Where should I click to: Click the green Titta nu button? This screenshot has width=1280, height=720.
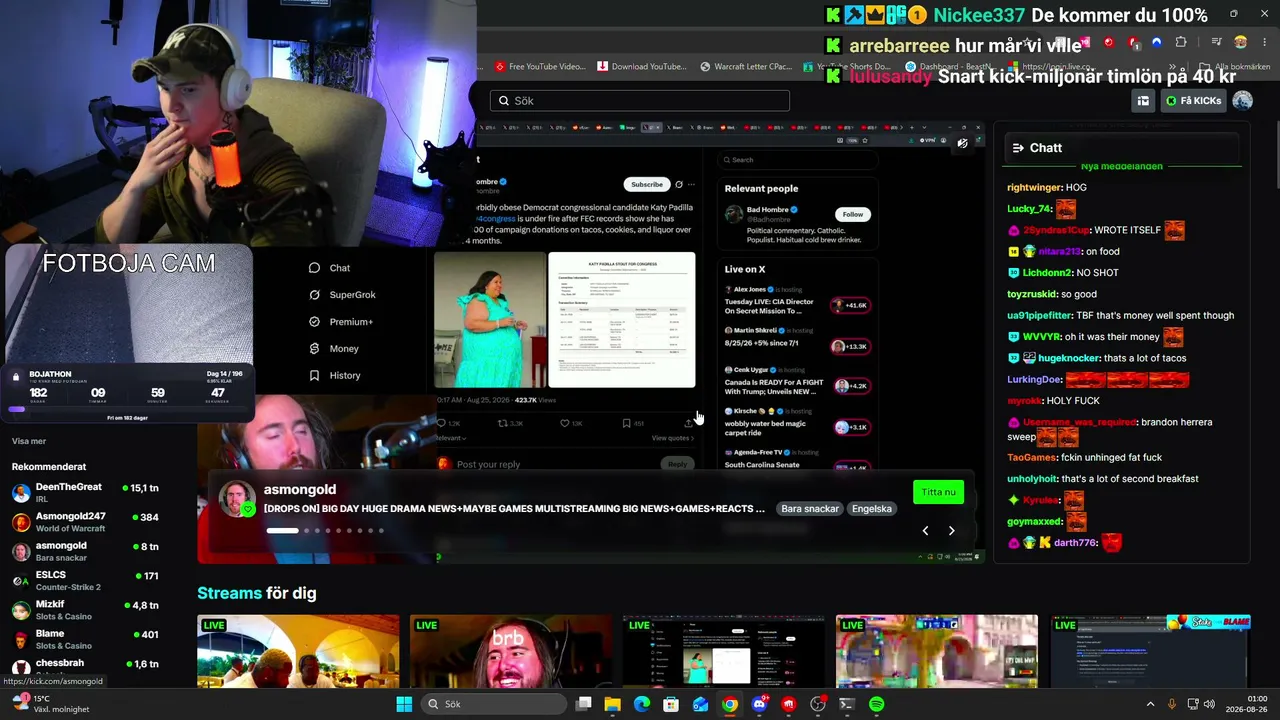(938, 492)
